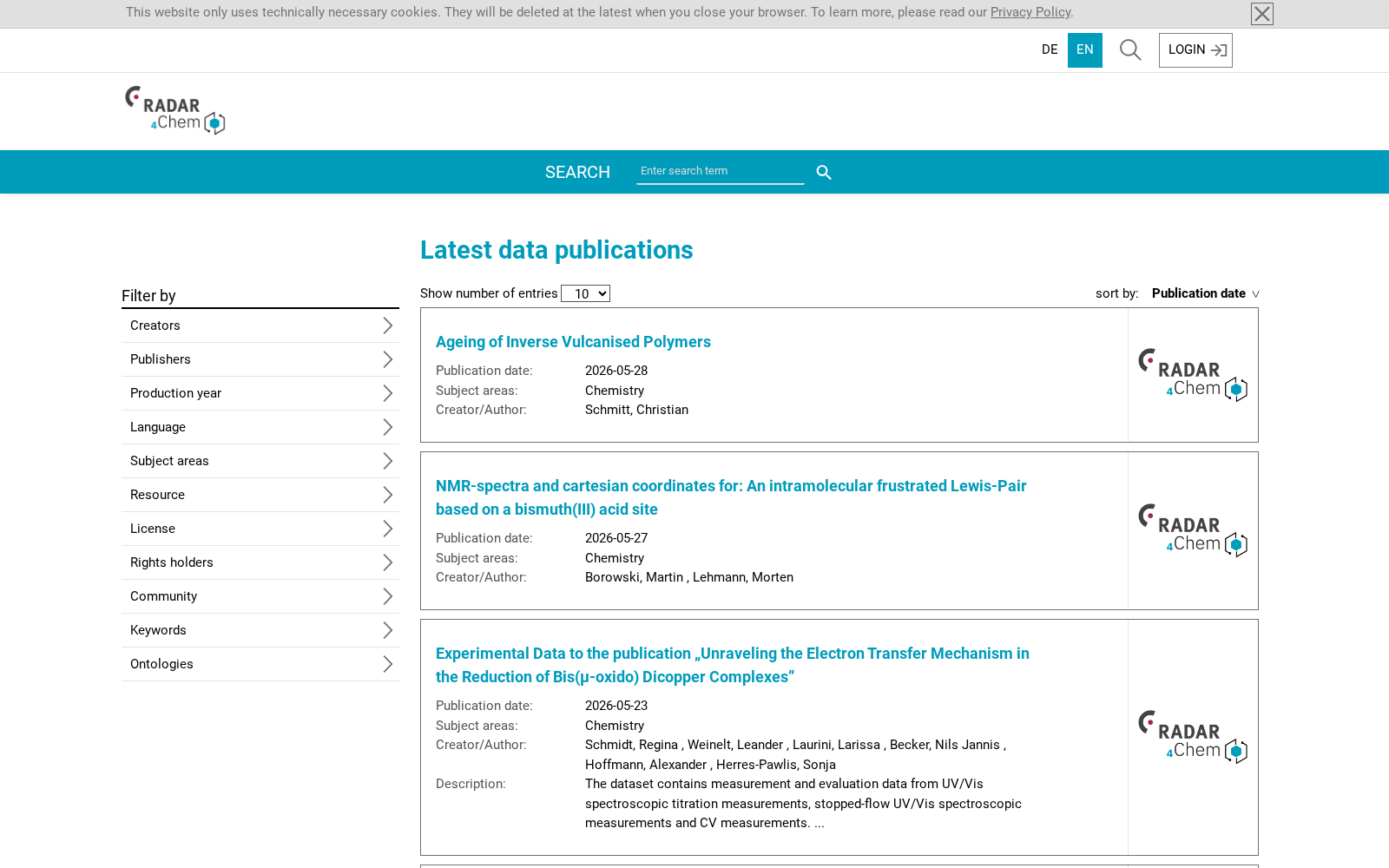Expand the Keywords filter

(260, 630)
